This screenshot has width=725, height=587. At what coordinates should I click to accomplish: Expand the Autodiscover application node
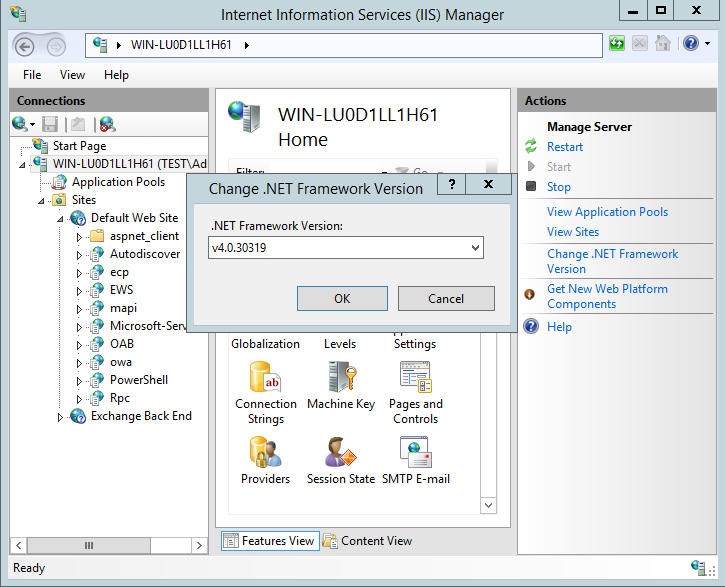79,255
